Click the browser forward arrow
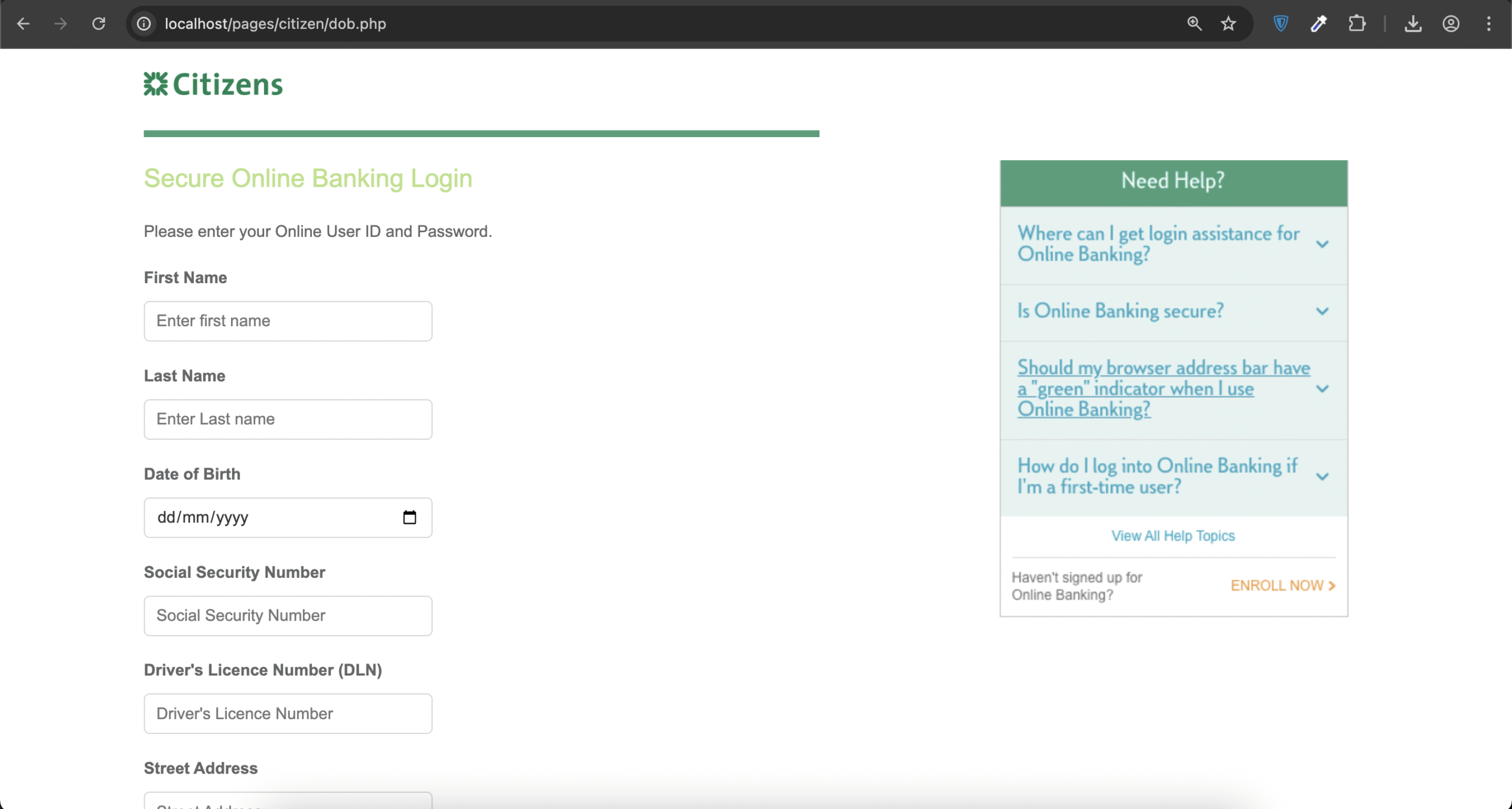Image resolution: width=1512 pixels, height=809 pixels. (x=60, y=24)
